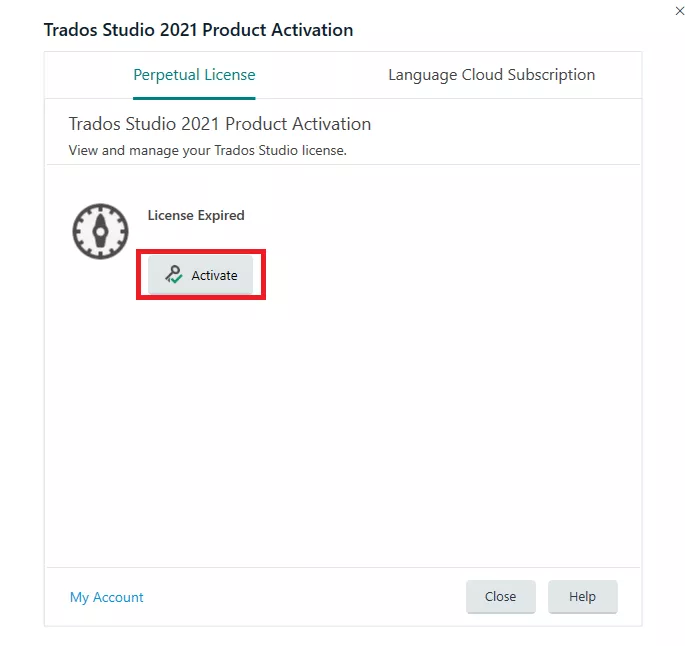Click the teal underline beneath Perpetual License
This screenshot has width=685, height=646.
[x=194, y=98]
